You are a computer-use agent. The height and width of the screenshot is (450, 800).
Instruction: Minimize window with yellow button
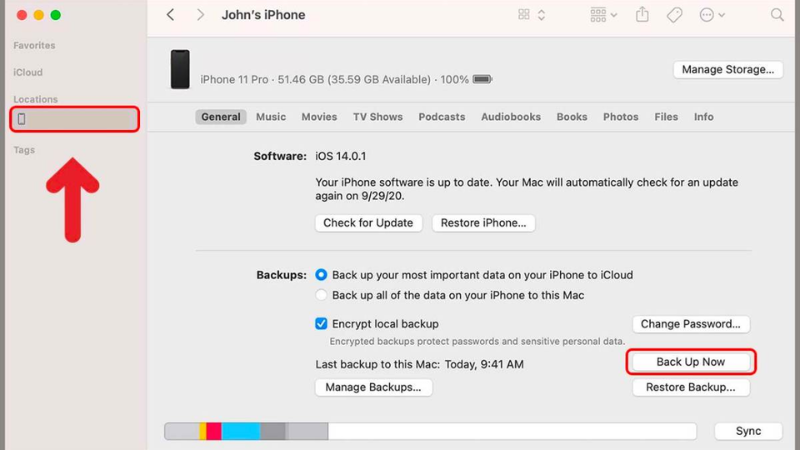pyautogui.click(x=39, y=15)
